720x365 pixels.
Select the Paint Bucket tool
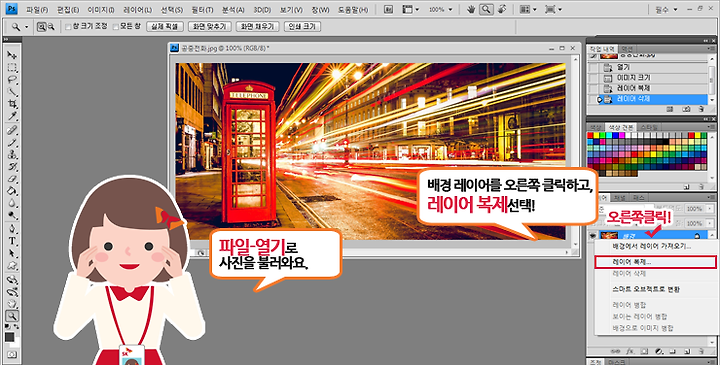12,191
